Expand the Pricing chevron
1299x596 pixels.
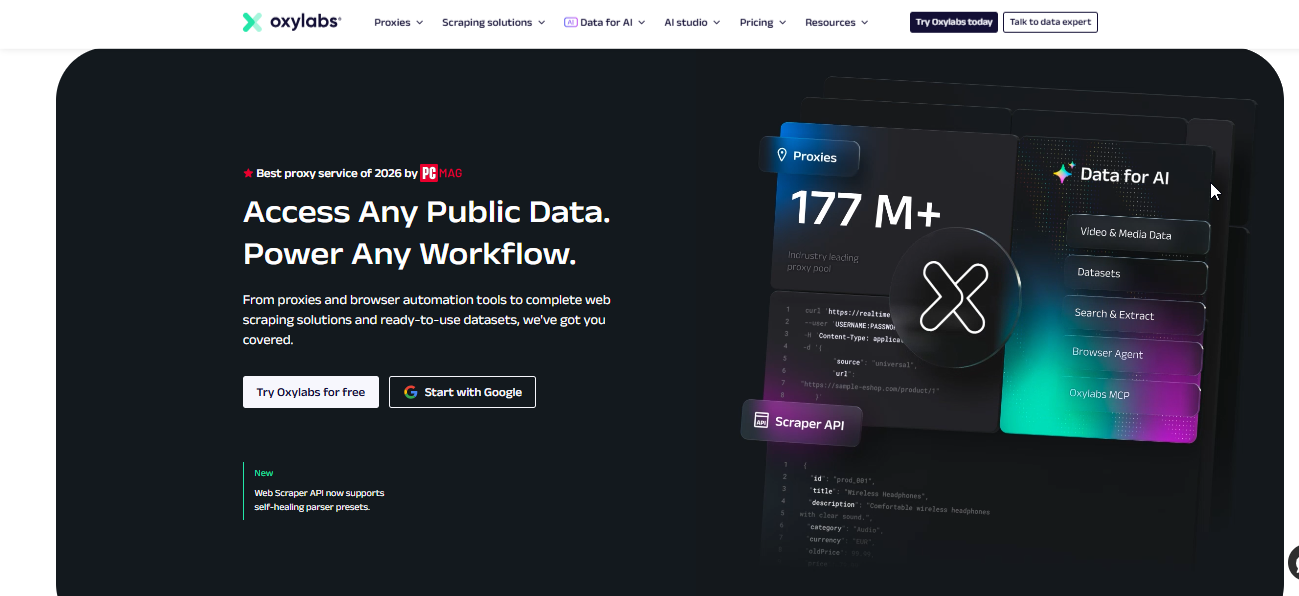coord(782,22)
